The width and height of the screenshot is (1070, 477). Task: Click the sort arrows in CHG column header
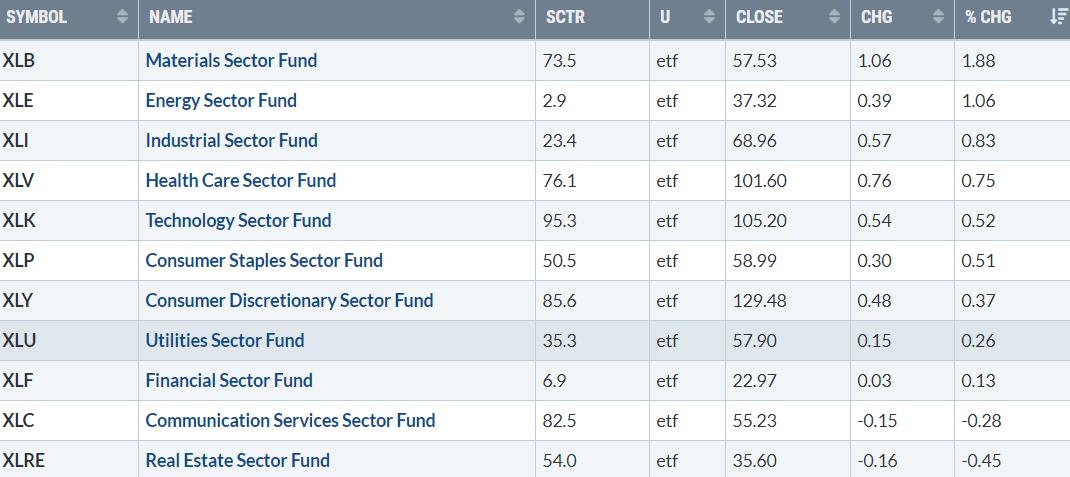(937, 17)
